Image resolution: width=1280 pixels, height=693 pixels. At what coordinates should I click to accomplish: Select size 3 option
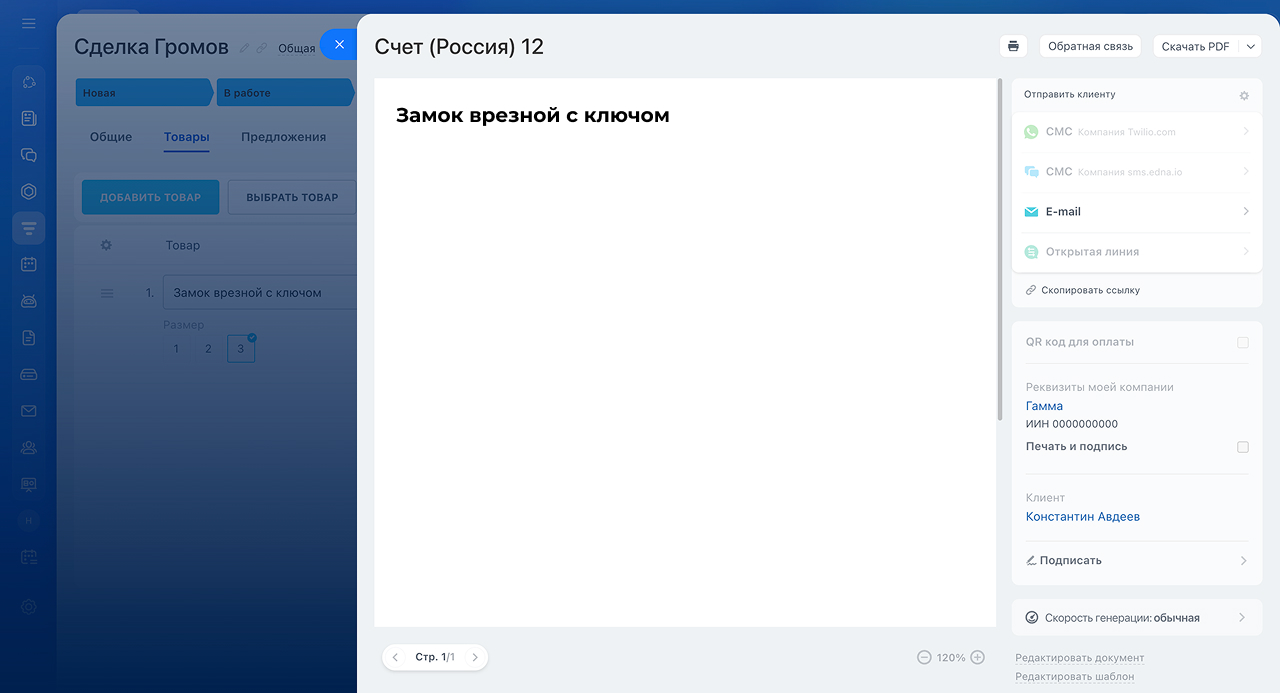pyautogui.click(x=241, y=349)
